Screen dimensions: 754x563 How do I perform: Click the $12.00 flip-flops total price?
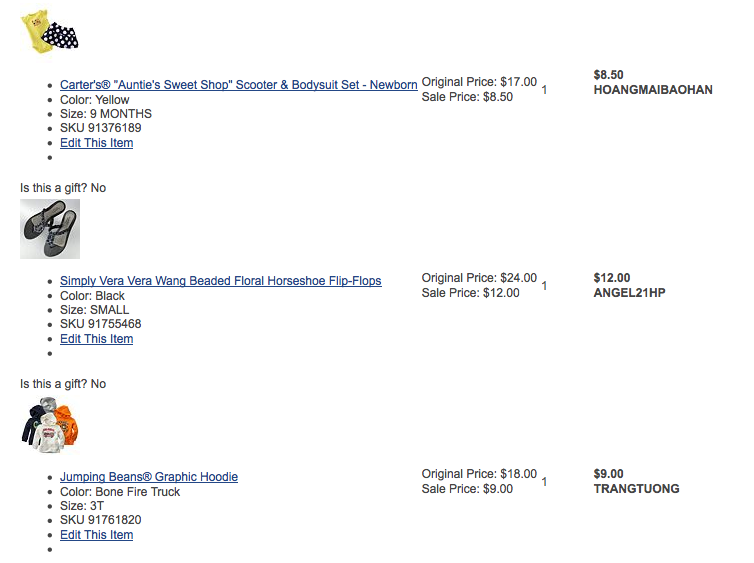coord(612,278)
